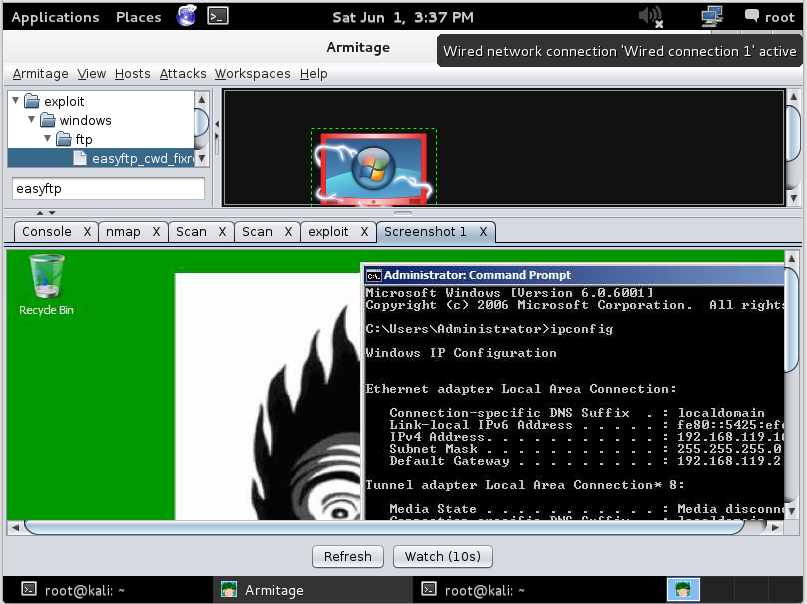
Task: Click the screenshot pane horizontal scrollbar left arrow
Action: point(15,527)
